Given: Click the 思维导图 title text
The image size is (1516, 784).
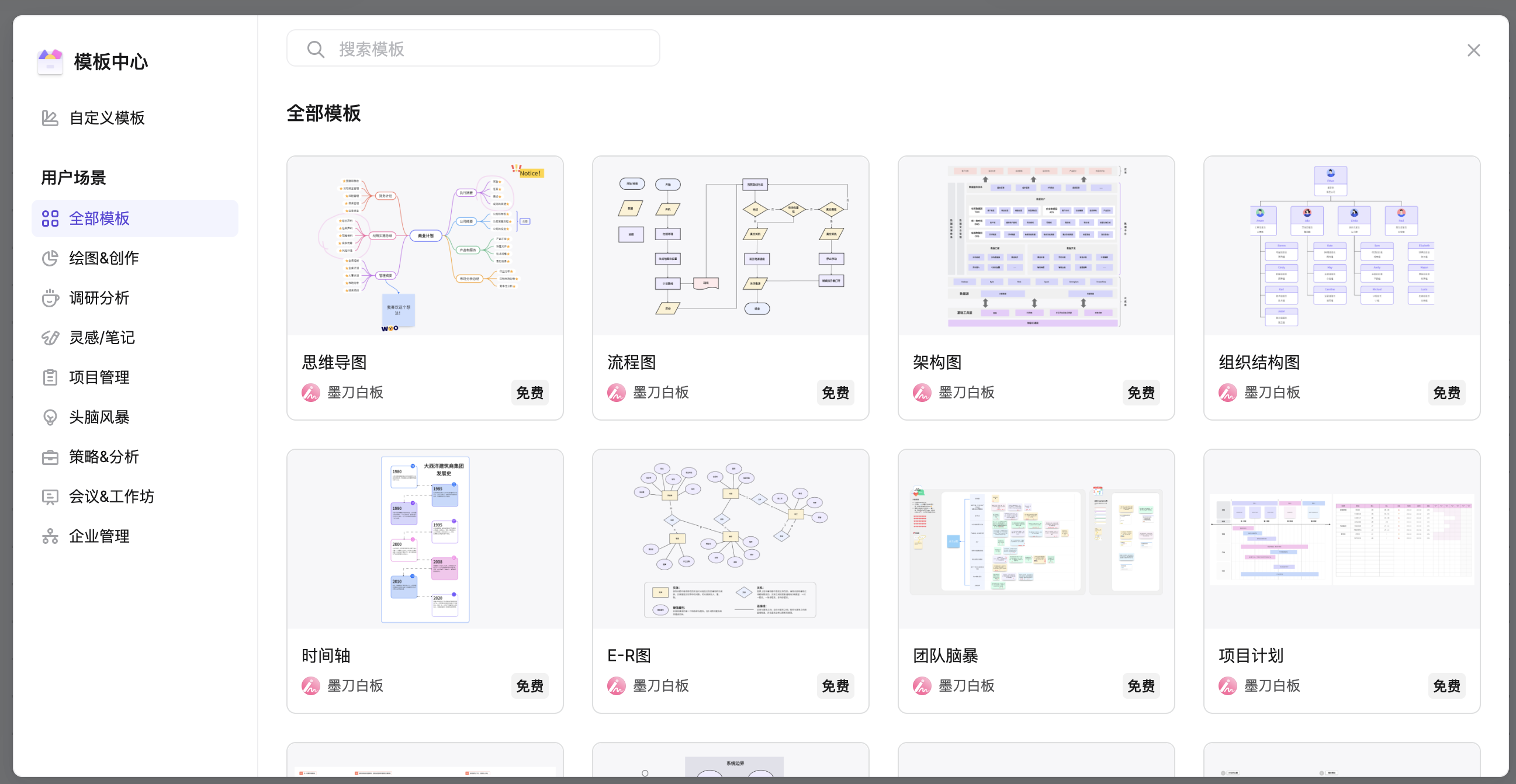Looking at the screenshot, I should point(334,362).
